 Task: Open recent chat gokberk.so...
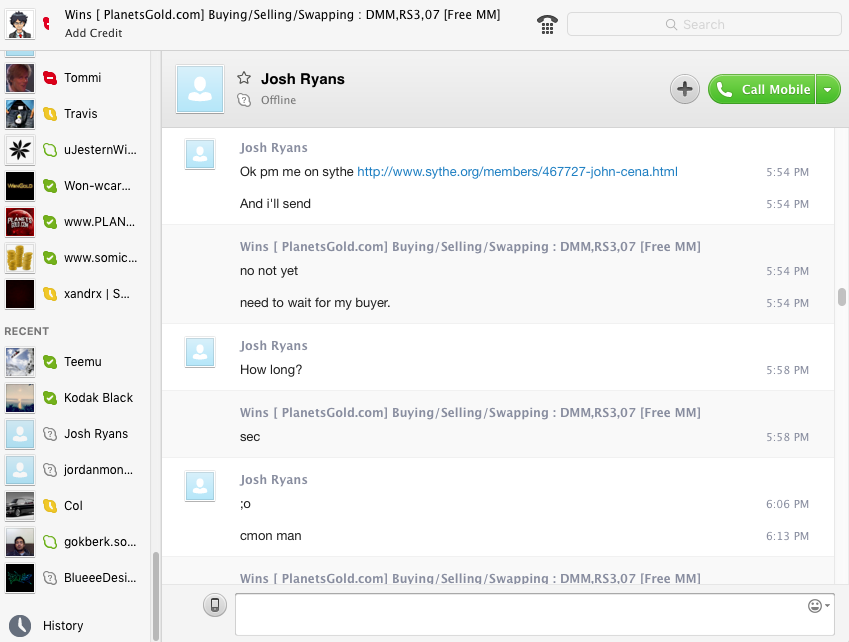[x=75, y=542]
